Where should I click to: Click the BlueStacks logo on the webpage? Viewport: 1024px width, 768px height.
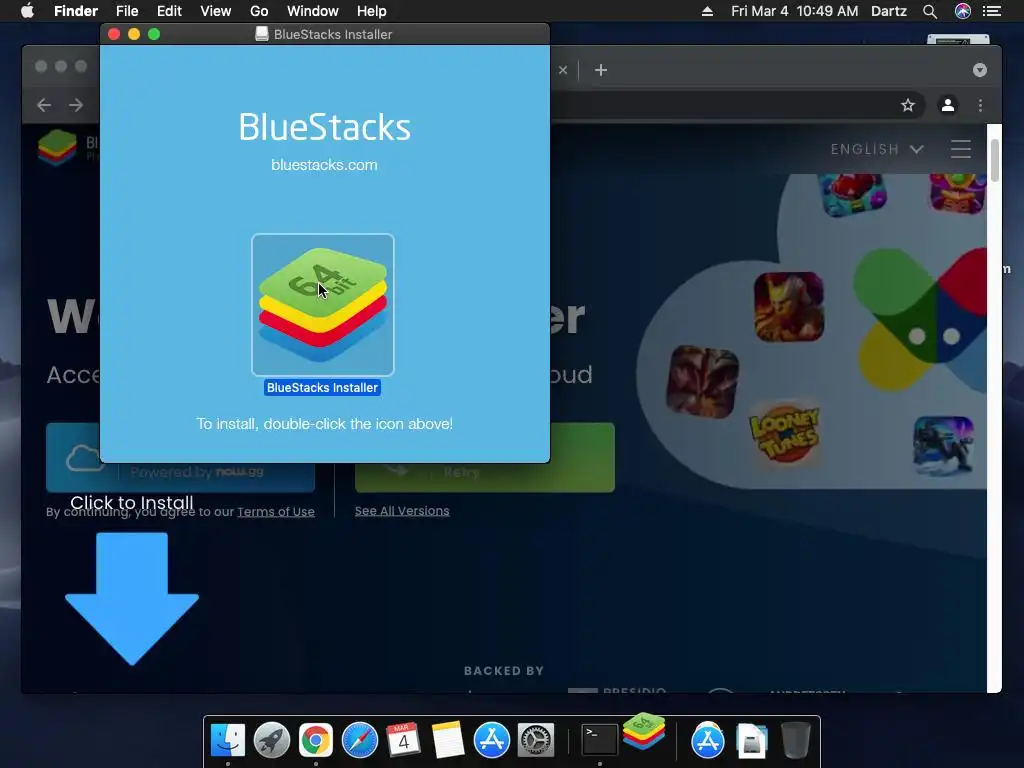pos(57,147)
